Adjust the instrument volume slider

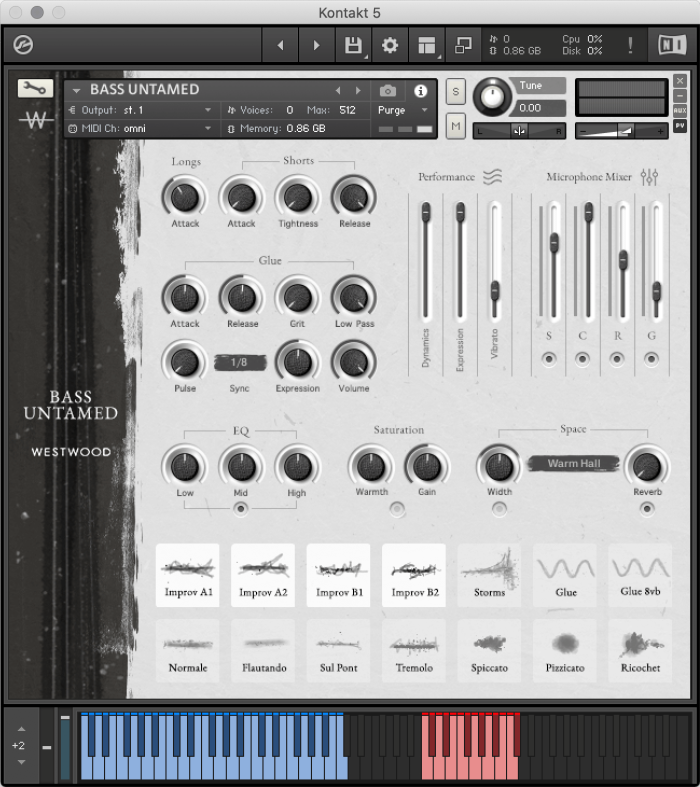[x=621, y=131]
